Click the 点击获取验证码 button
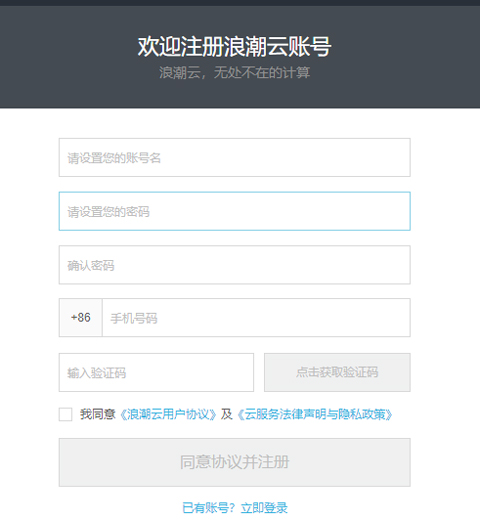The width and height of the screenshot is (480, 521). pyautogui.click(x=337, y=372)
